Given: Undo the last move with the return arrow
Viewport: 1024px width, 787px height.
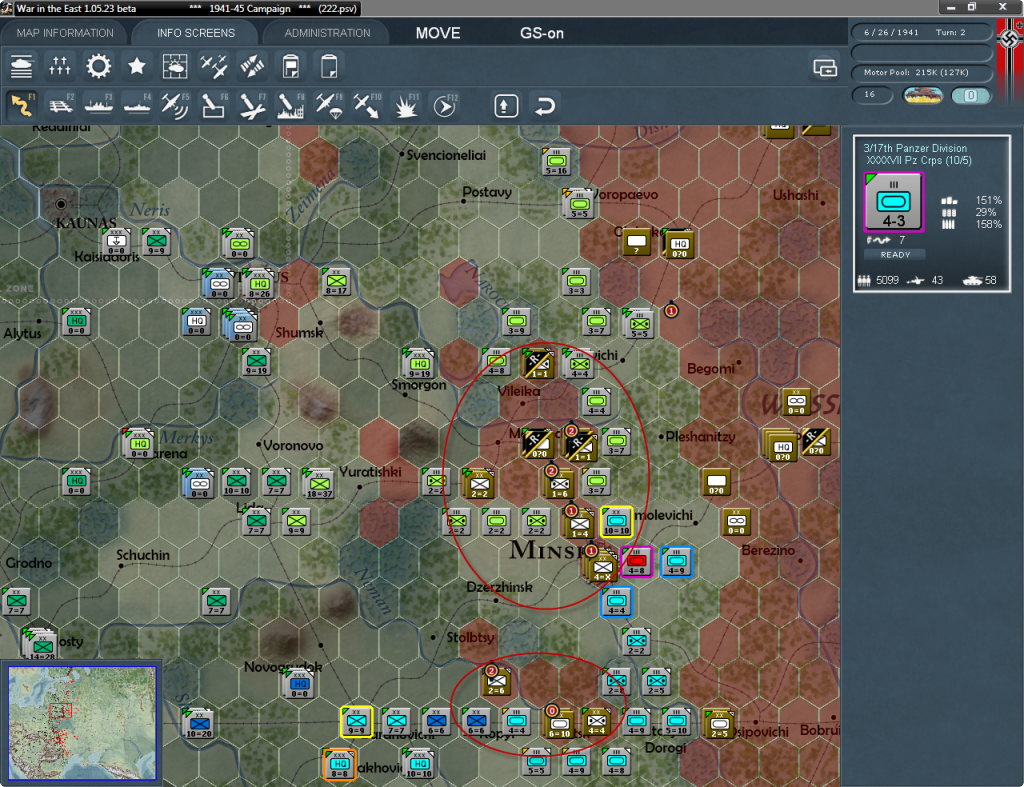Looking at the screenshot, I should [545, 106].
